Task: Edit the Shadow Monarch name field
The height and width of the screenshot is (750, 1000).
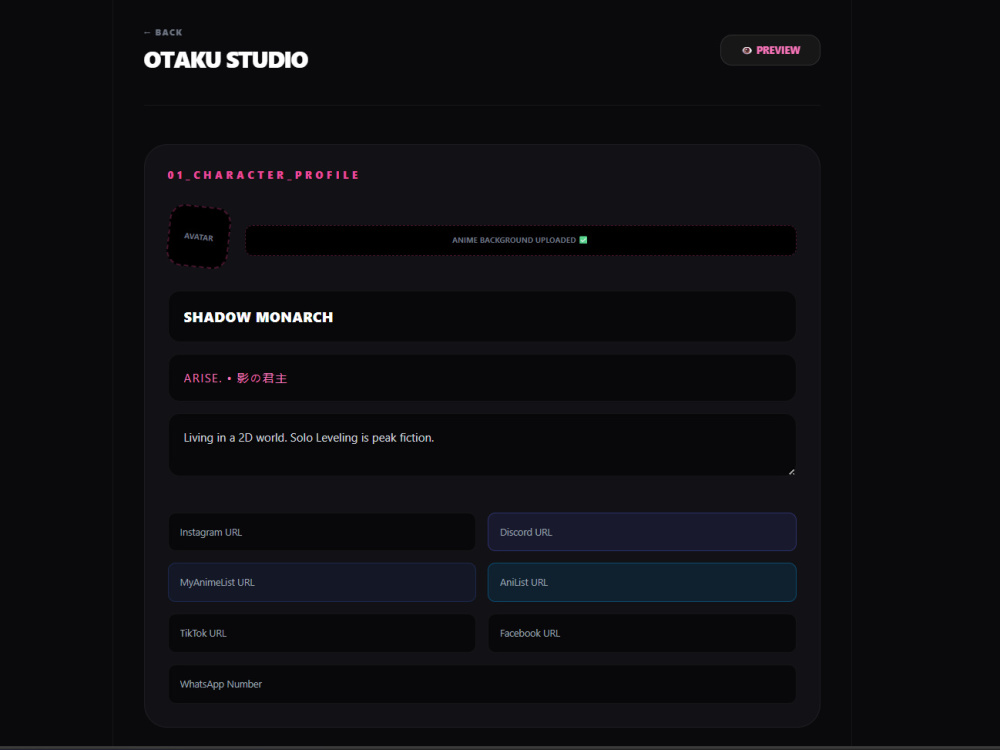Action: pos(482,317)
